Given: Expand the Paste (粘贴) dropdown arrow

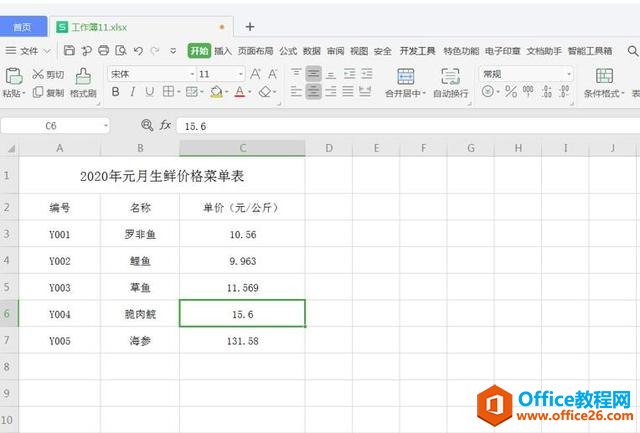Looking at the screenshot, I should 24,93.
